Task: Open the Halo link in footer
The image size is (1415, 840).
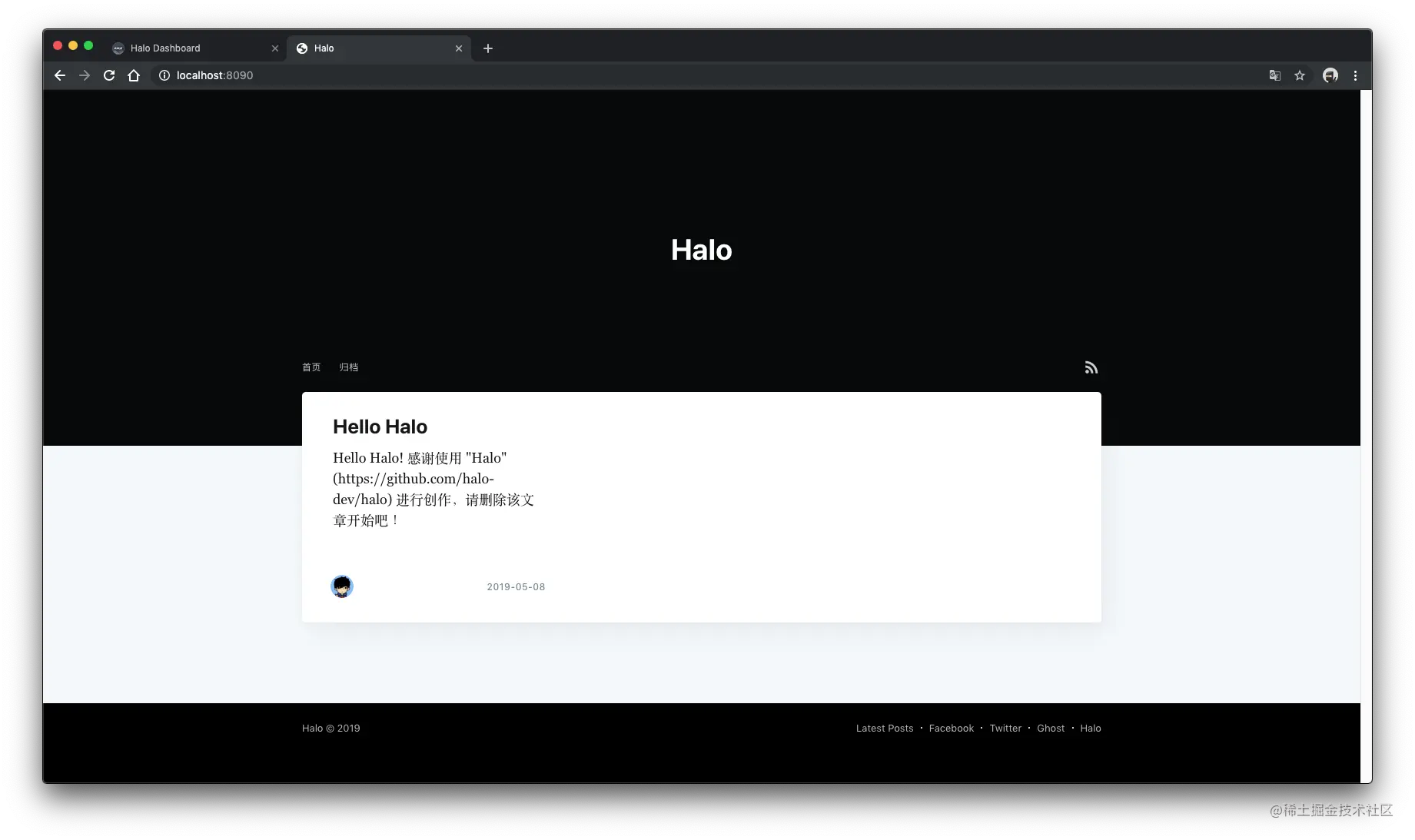Action: (1091, 729)
